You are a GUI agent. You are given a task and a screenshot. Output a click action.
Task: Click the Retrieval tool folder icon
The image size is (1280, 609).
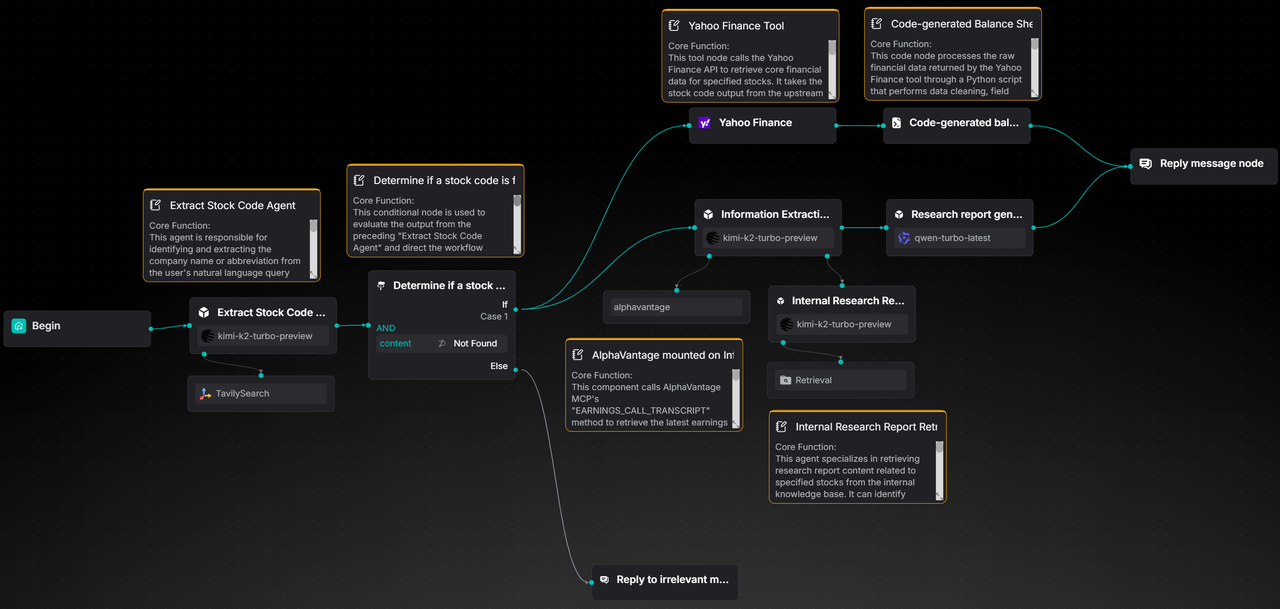pyautogui.click(x=785, y=380)
